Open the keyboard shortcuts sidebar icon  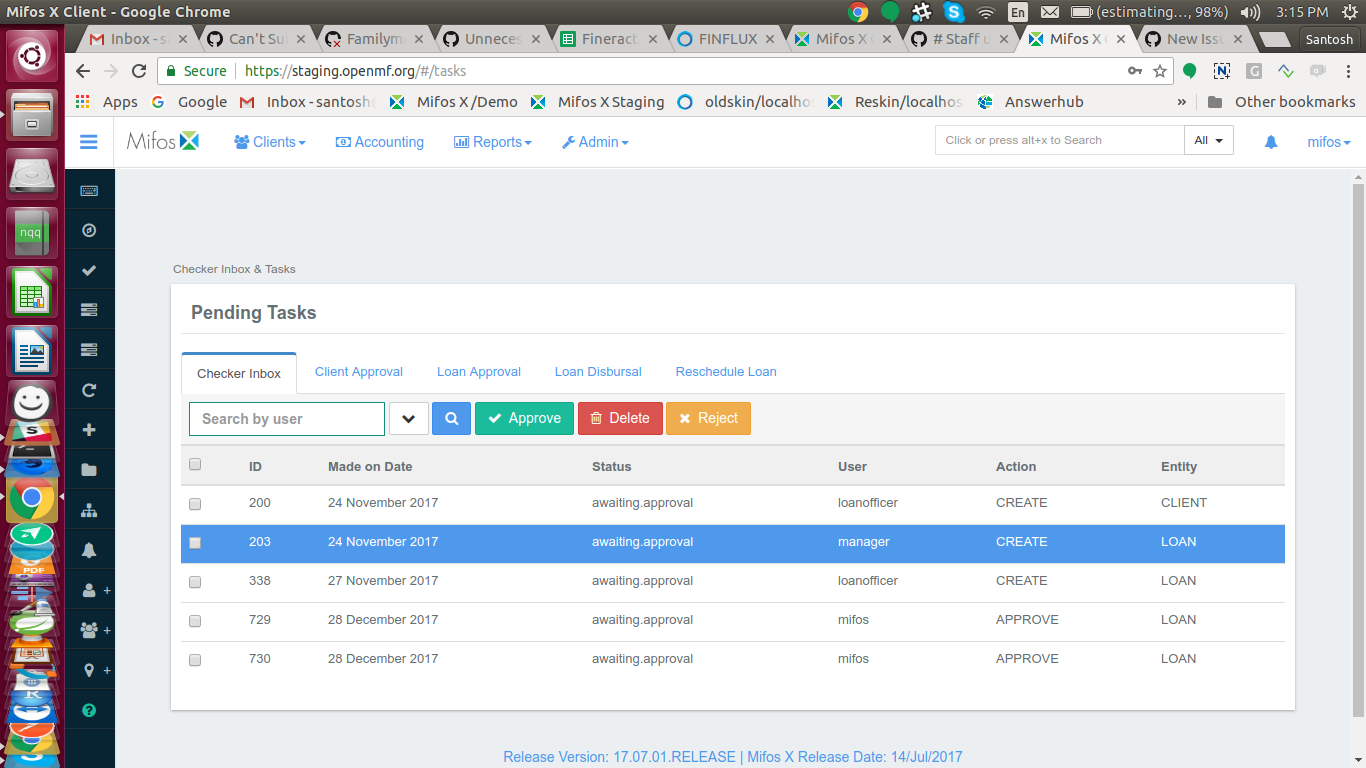(89, 190)
